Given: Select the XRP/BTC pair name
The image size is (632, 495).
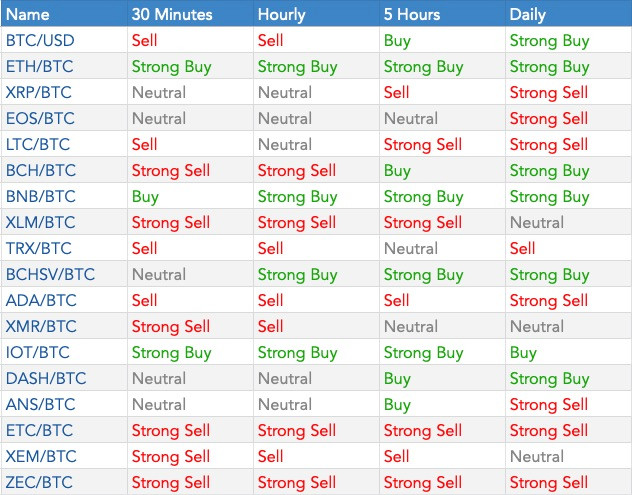Looking at the screenshot, I should [39, 92].
